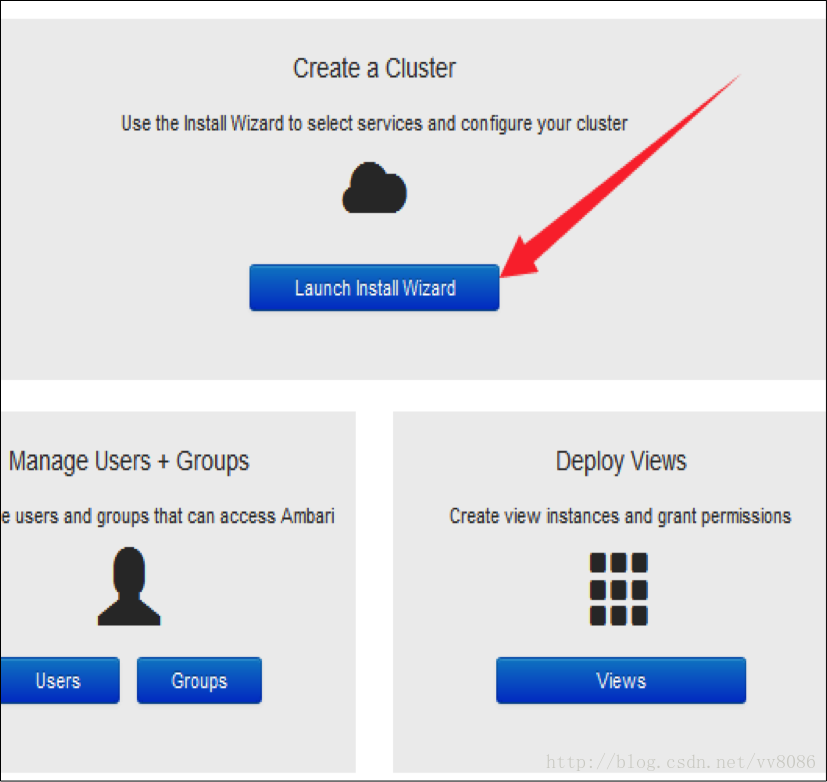Click the 'Manage Users + Groups' heading

click(129, 461)
